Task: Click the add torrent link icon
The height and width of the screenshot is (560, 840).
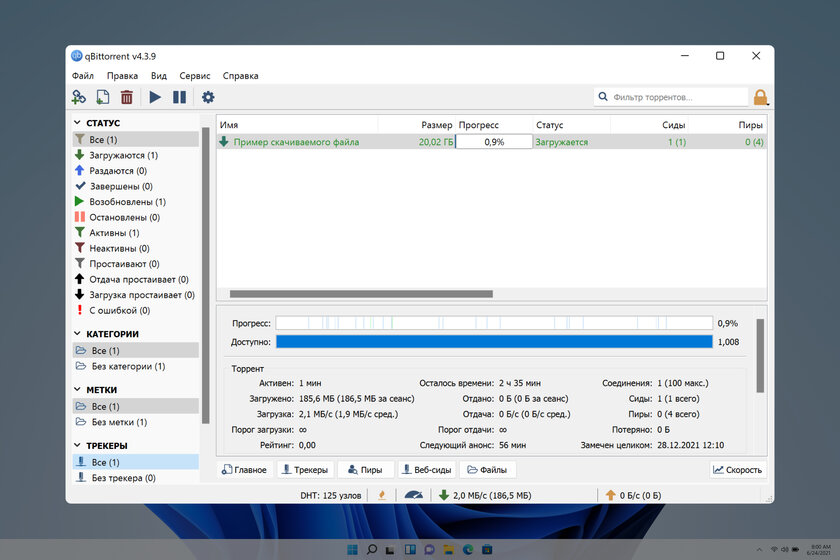Action: 79,97
